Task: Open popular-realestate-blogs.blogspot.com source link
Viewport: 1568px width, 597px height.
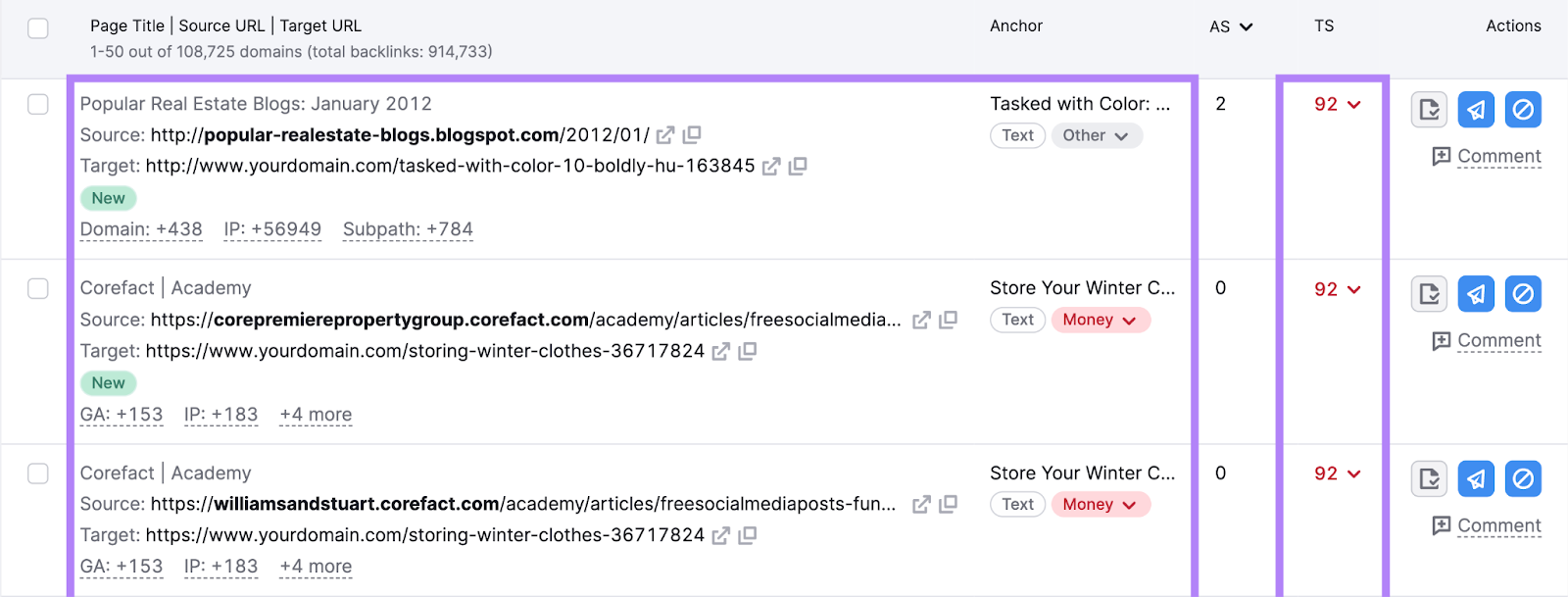Action: click(x=400, y=135)
